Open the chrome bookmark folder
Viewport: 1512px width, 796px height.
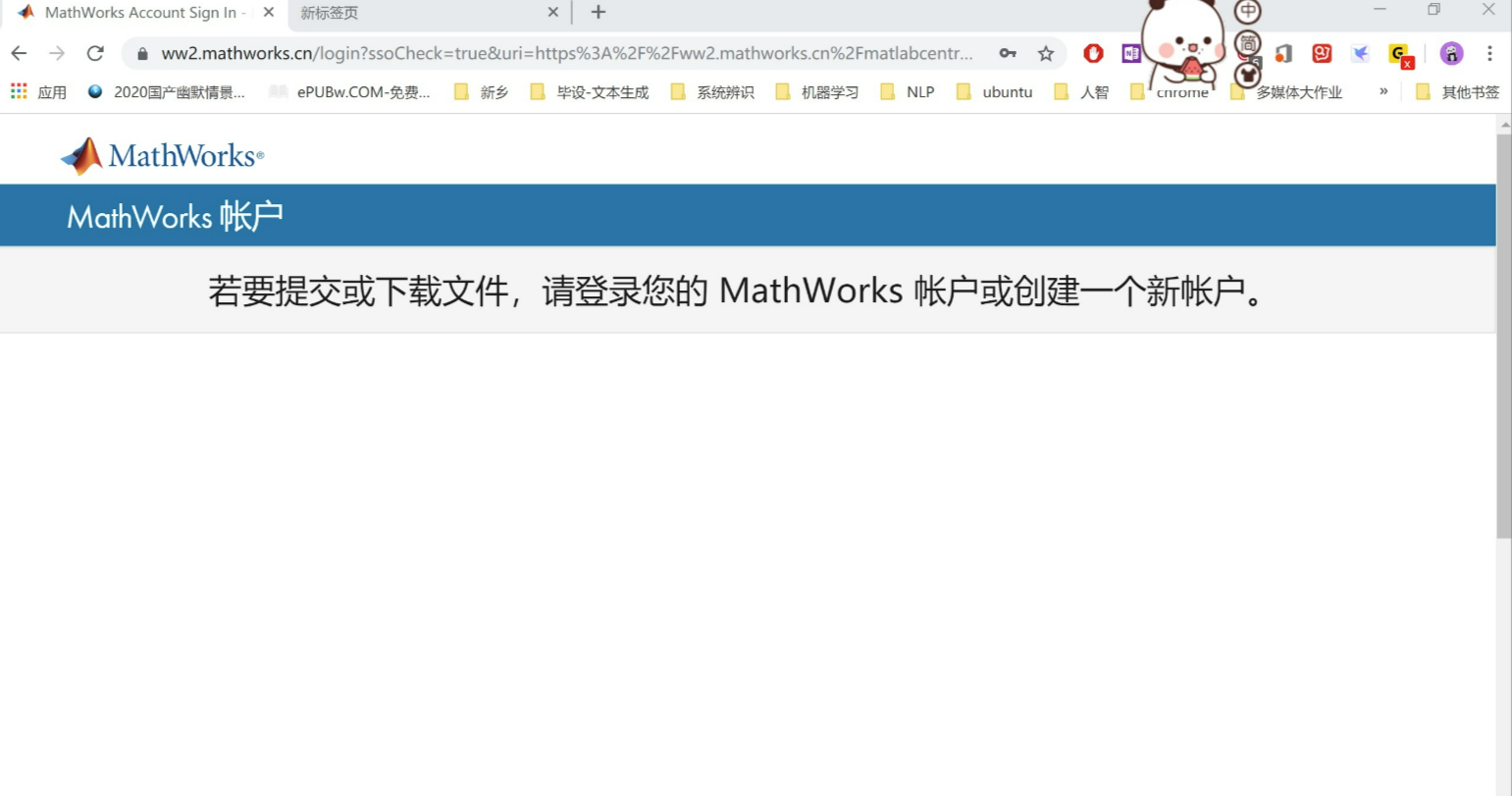(1169, 92)
